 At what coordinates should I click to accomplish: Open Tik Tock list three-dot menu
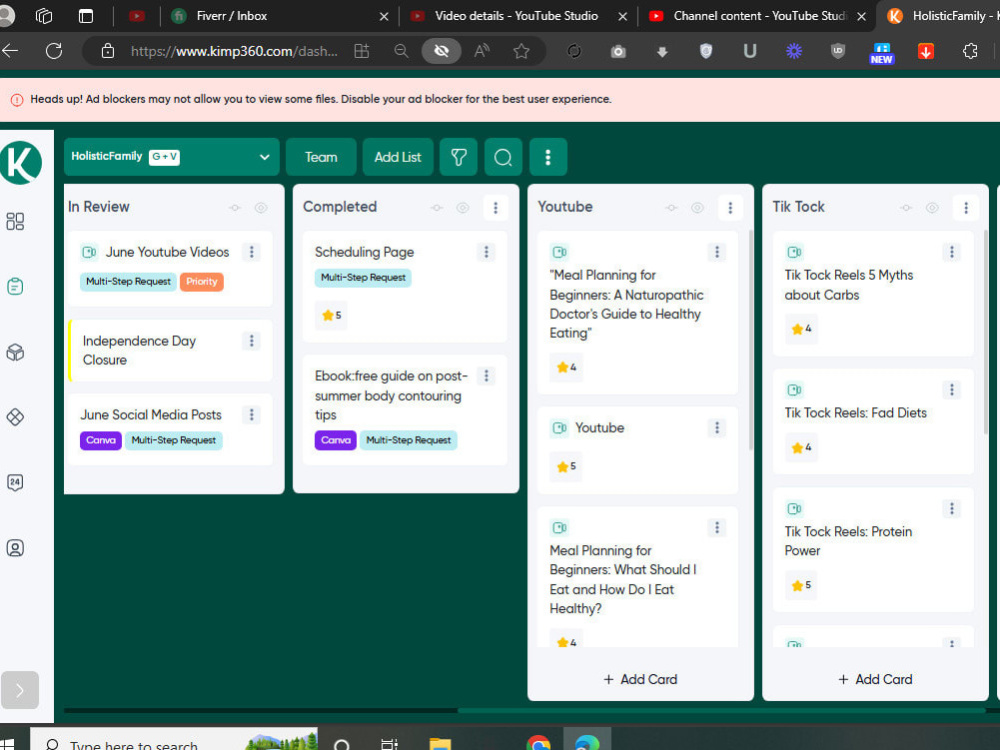966,208
